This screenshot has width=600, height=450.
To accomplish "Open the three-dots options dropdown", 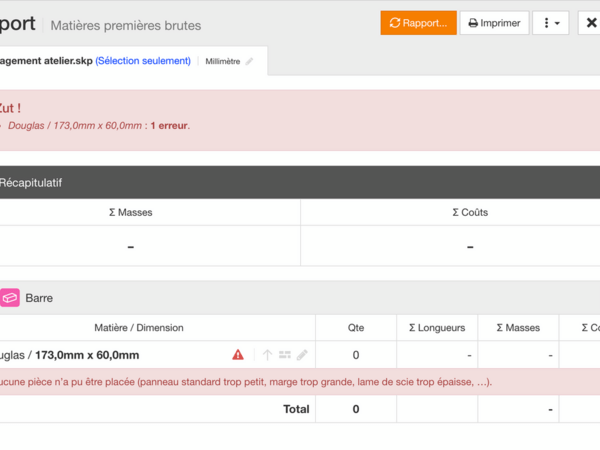I will coord(551,23).
